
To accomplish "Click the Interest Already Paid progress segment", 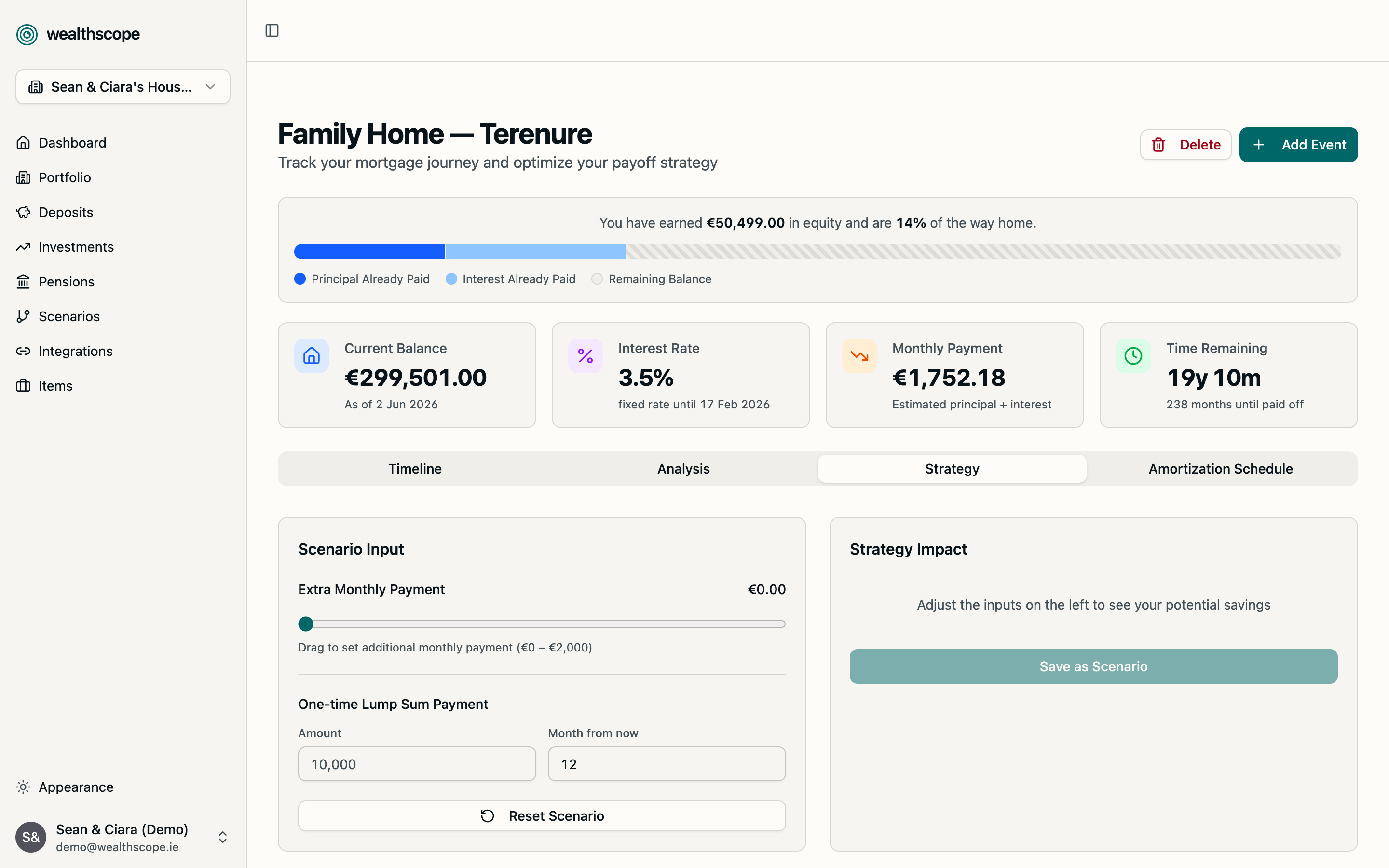I will tap(535, 251).
